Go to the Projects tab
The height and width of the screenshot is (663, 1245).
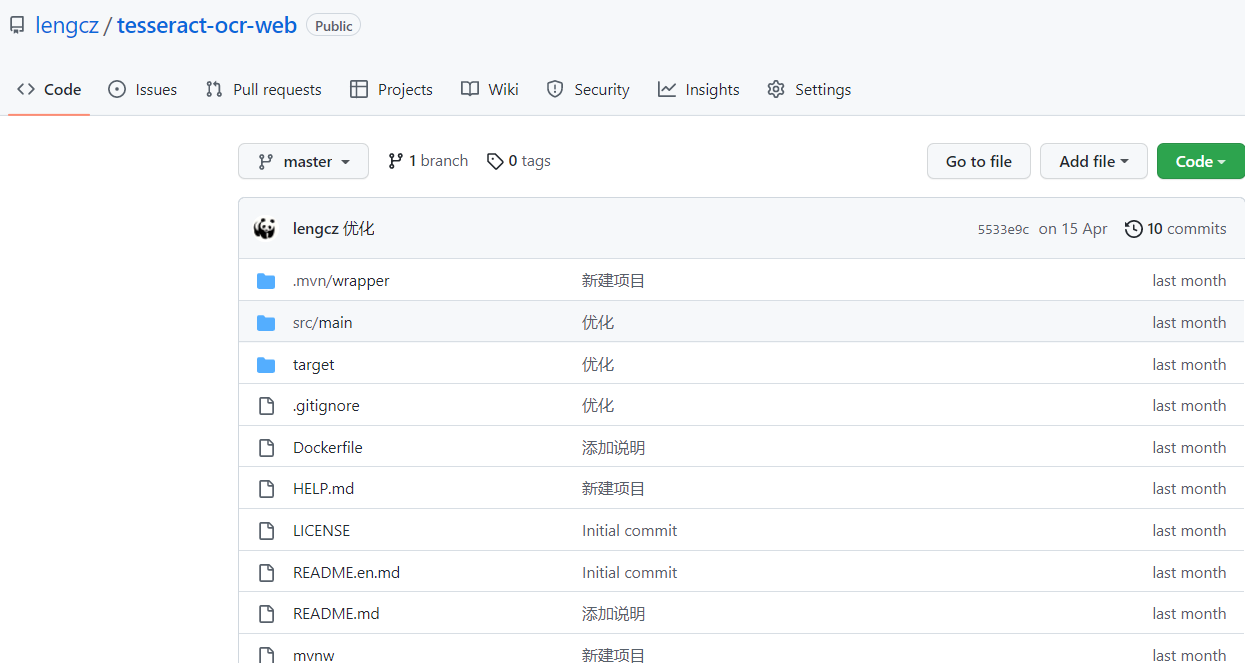[391, 89]
